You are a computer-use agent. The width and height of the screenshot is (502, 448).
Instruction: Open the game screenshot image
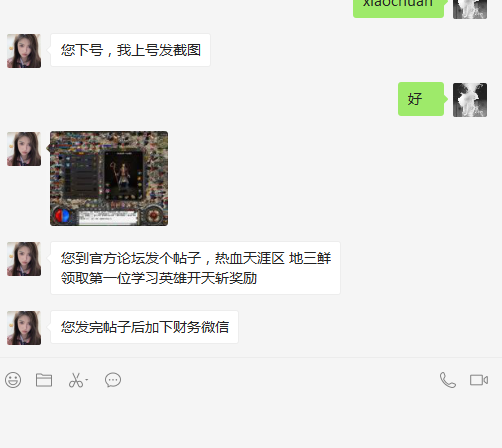pos(109,178)
